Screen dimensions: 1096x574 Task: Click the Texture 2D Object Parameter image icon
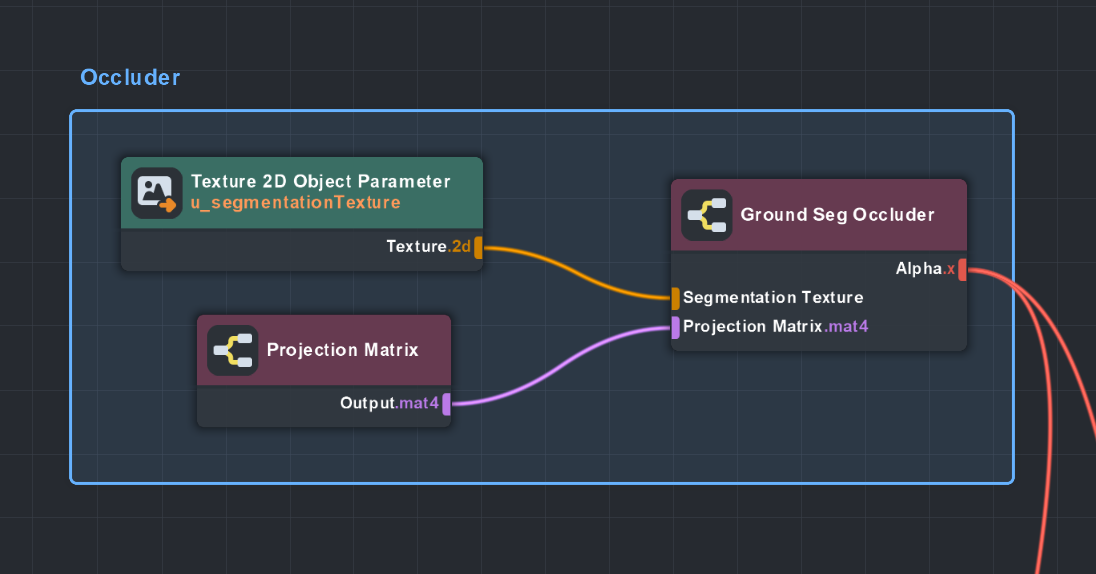click(x=157, y=193)
